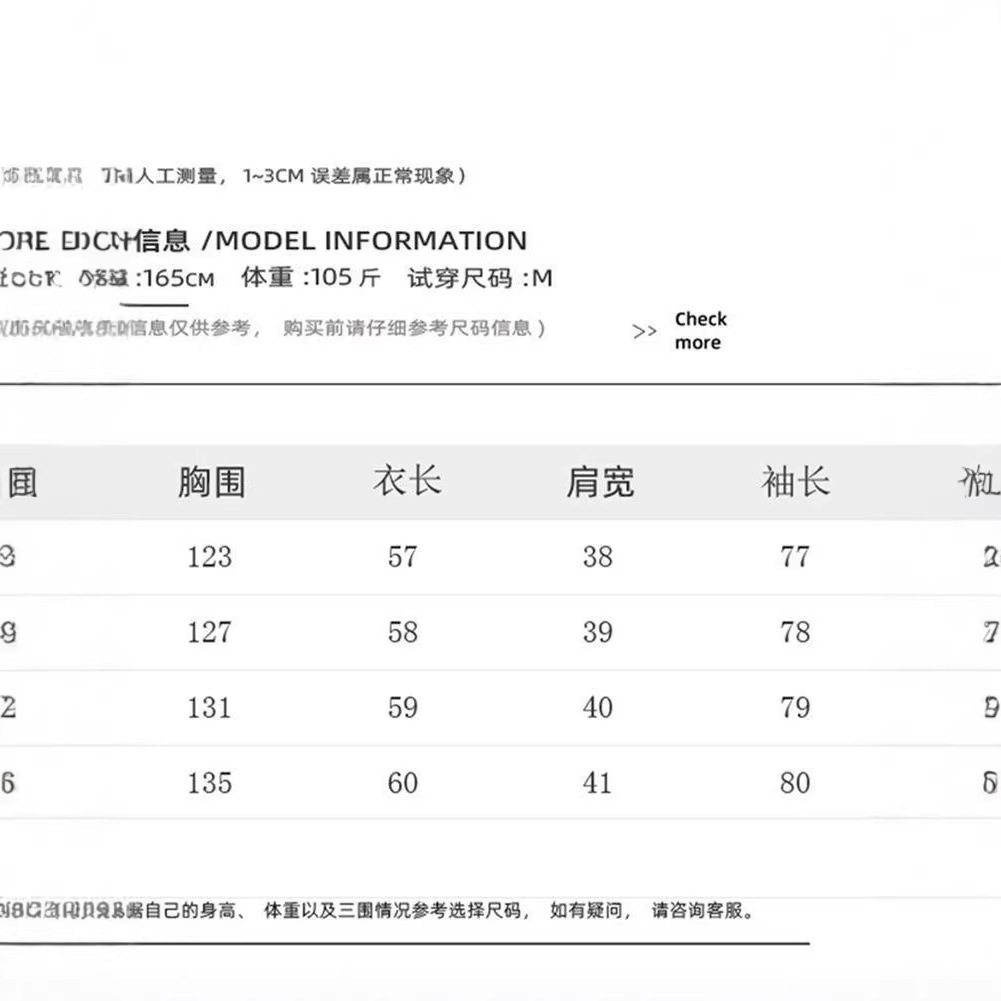Click the 如有疑问 请咨询客服 footer text

652,910
